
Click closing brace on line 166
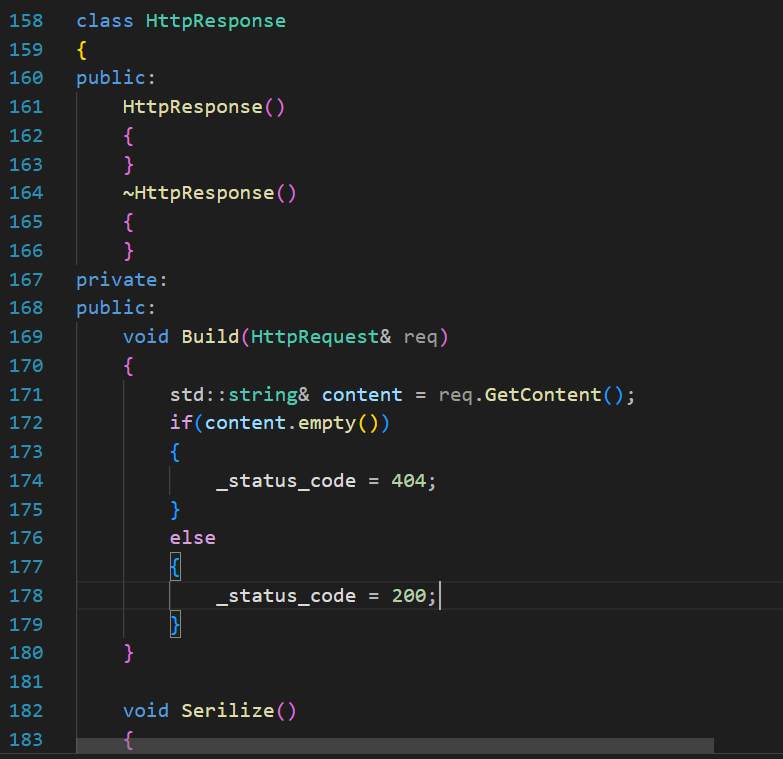[128, 251]
